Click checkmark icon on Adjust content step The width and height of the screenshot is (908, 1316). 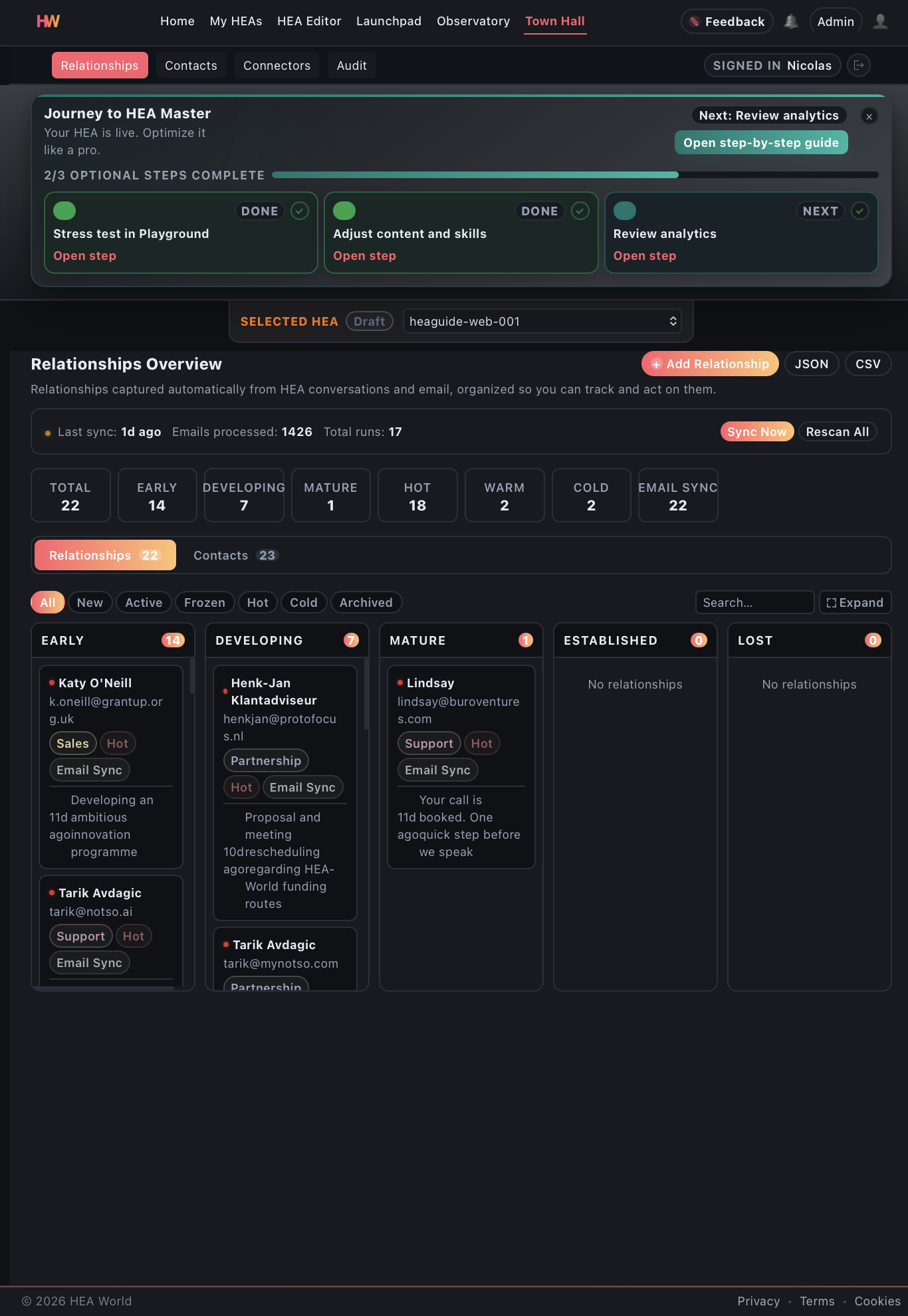coord(580,211)
